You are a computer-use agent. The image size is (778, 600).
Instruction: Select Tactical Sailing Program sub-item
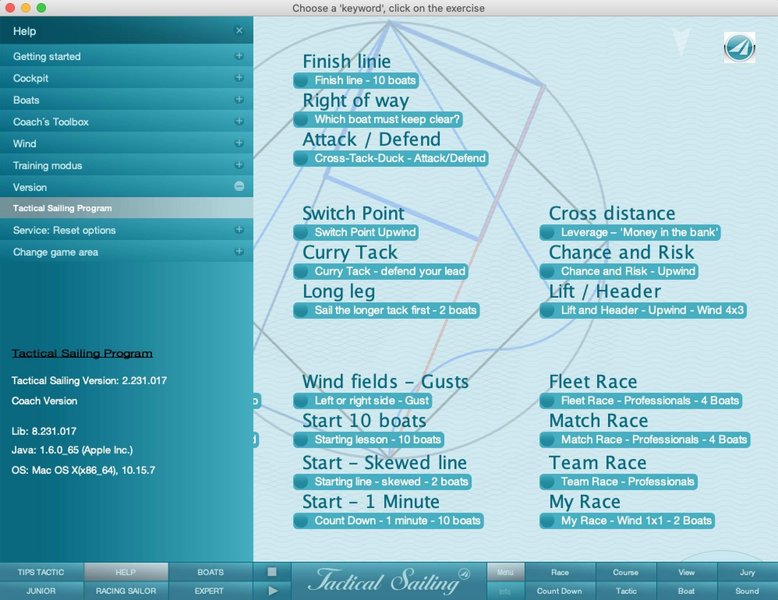[127, 208]
